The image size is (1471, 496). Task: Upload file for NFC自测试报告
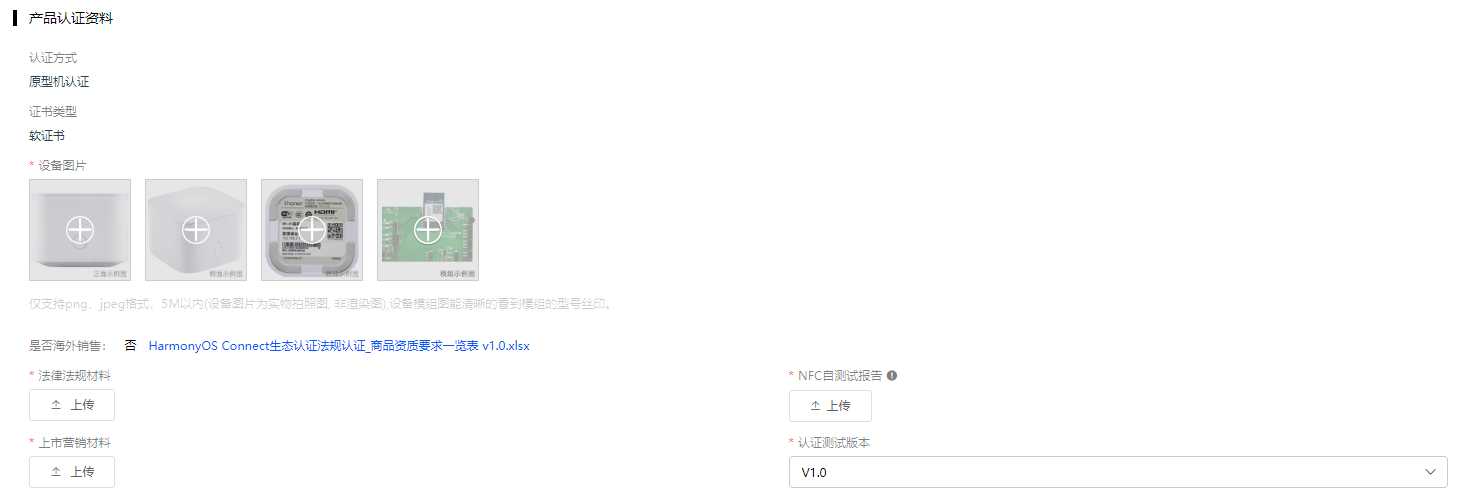click(x=830, y=405)
